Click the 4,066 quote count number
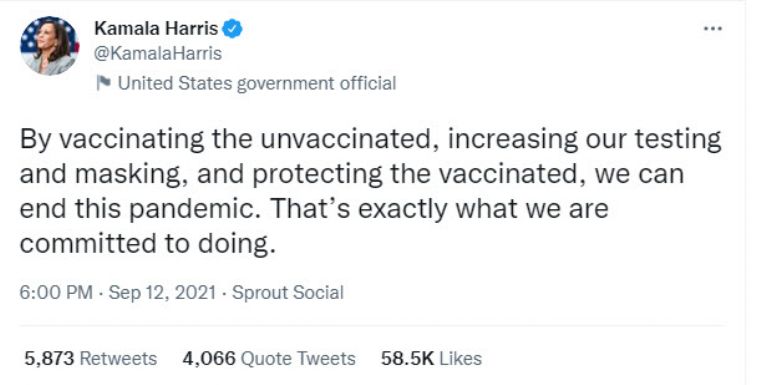This screenshot has height=385, width=771. pos(209,358)
